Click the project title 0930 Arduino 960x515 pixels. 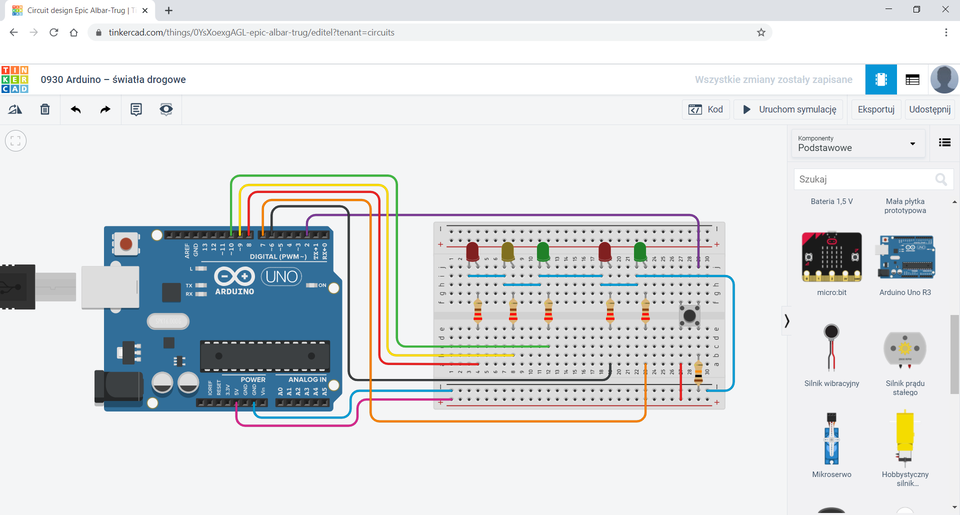[x=113, y=80]
